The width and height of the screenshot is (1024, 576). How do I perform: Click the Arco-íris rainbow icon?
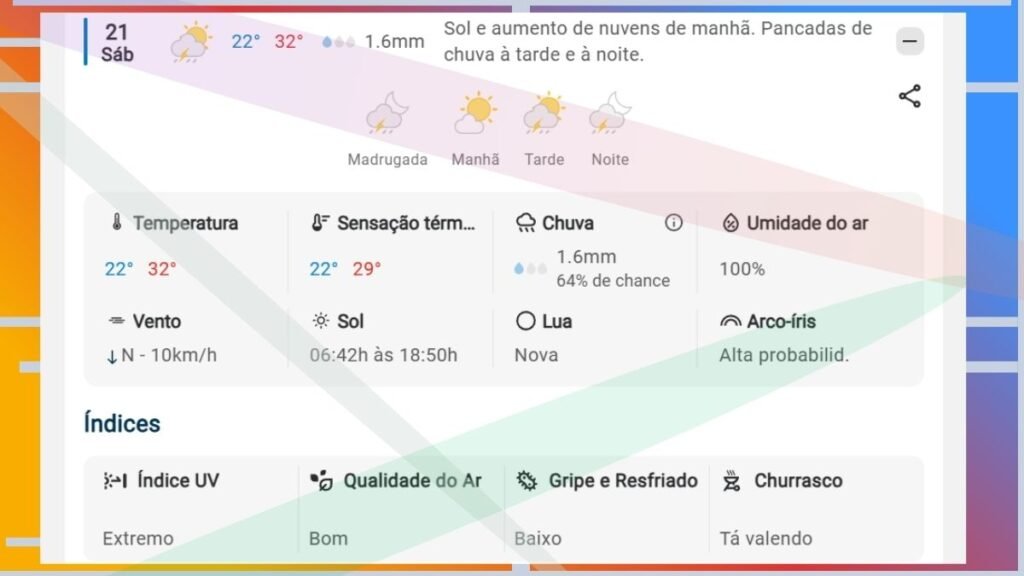(730, 321)
